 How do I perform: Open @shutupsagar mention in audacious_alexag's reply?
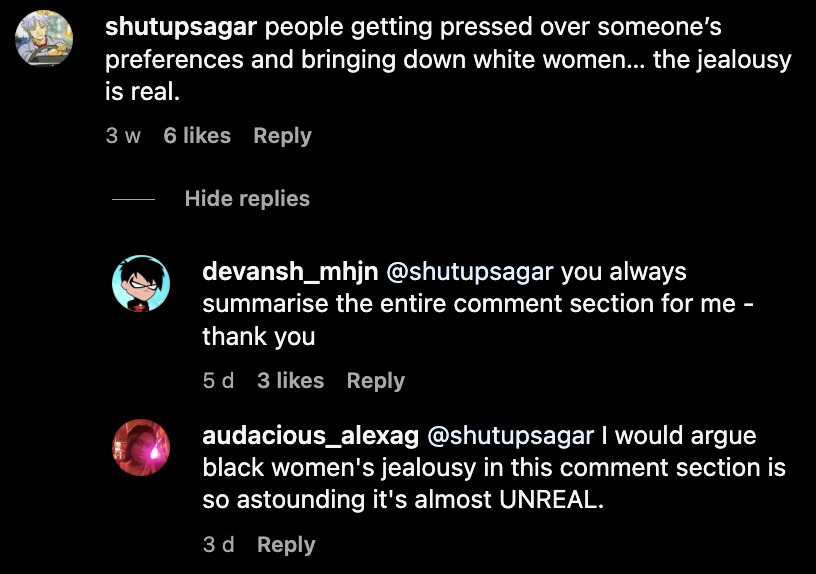[510, 436]
